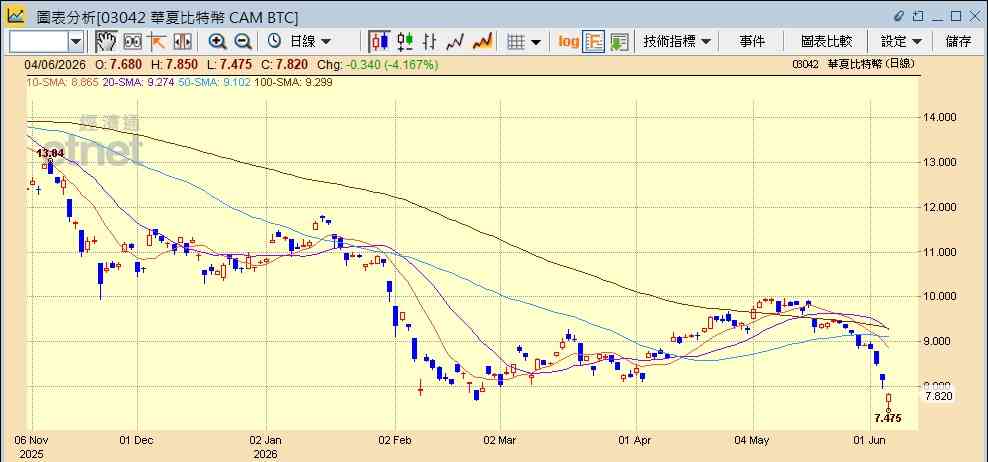The image size is (988, 462).
Task: Click the 01 Dec date axis label
Action: (x=136, y=441)
